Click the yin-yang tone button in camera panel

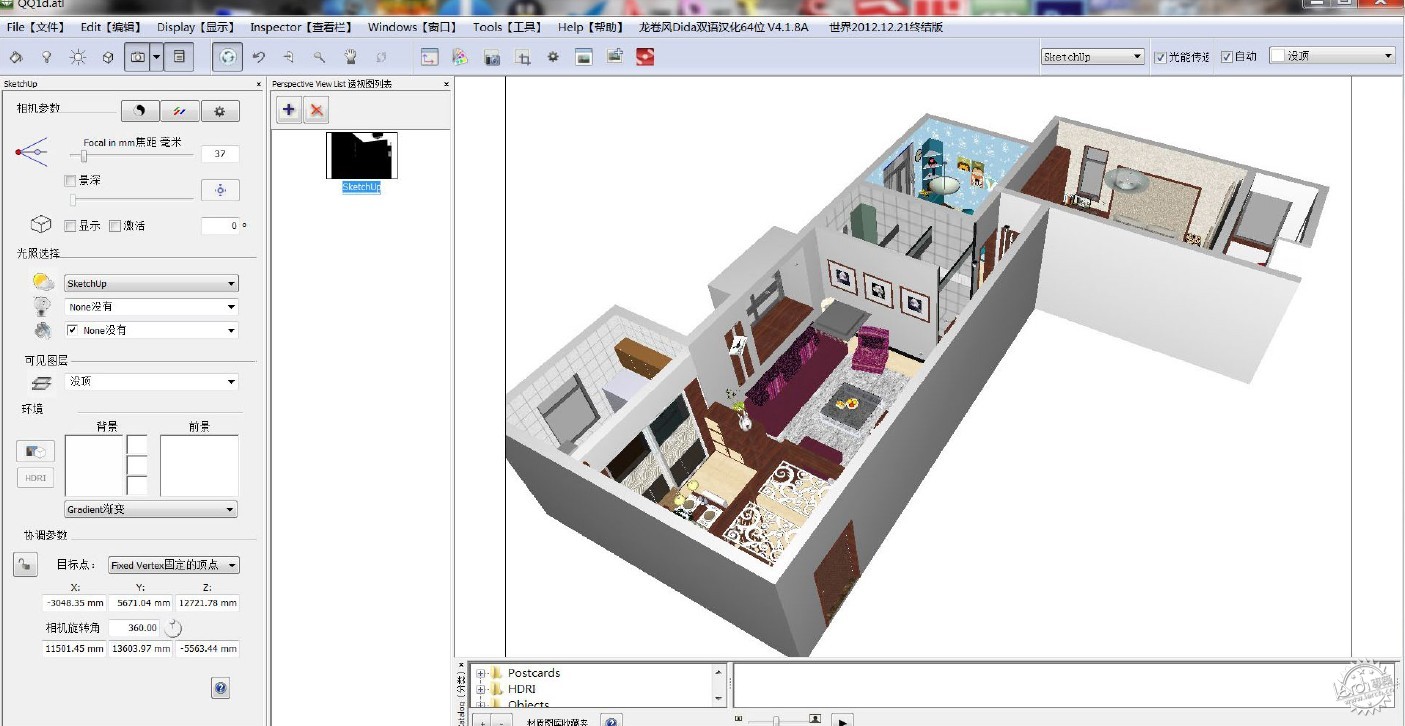(x=141, y=111)
